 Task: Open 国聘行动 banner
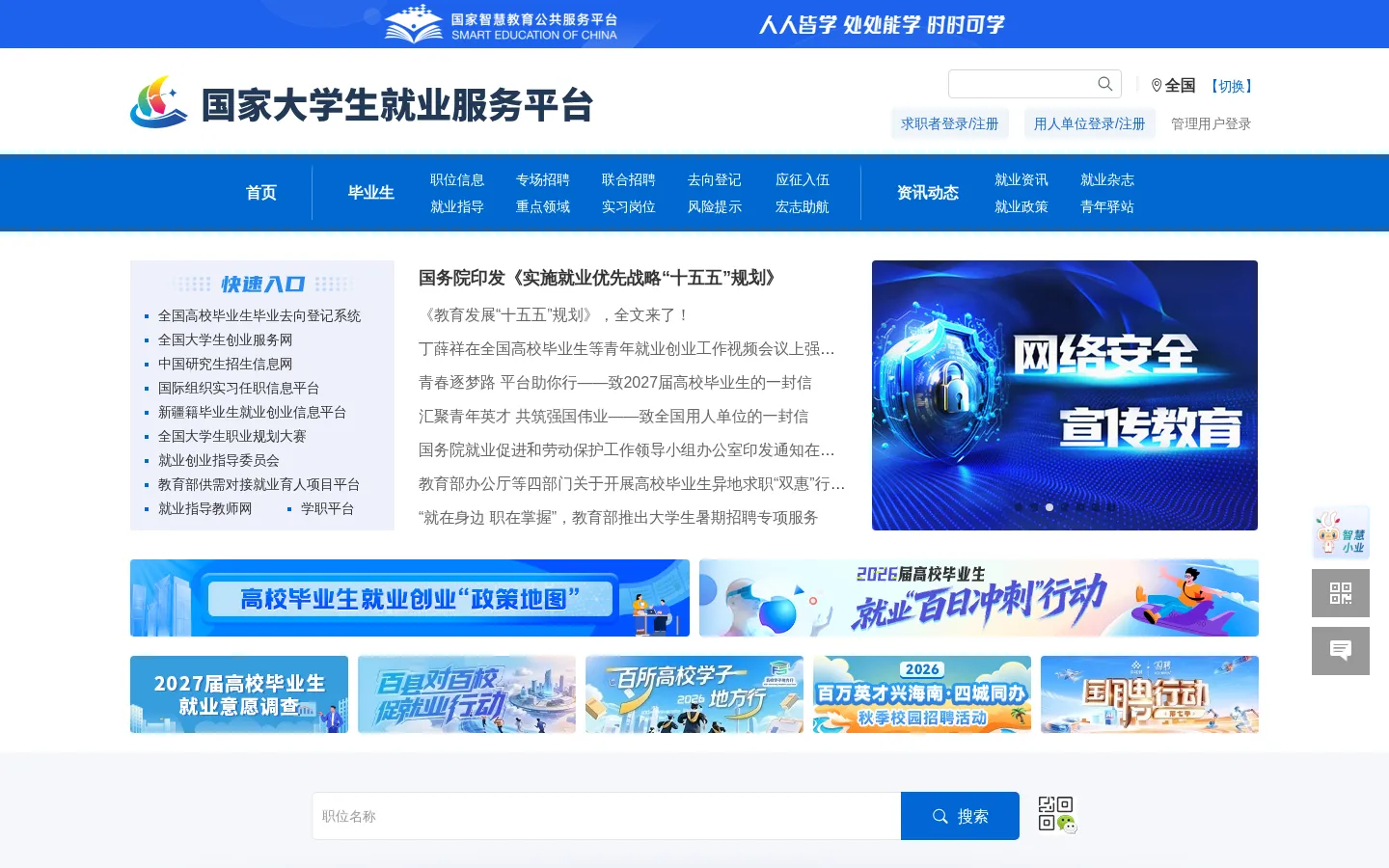pos(1150,694)
